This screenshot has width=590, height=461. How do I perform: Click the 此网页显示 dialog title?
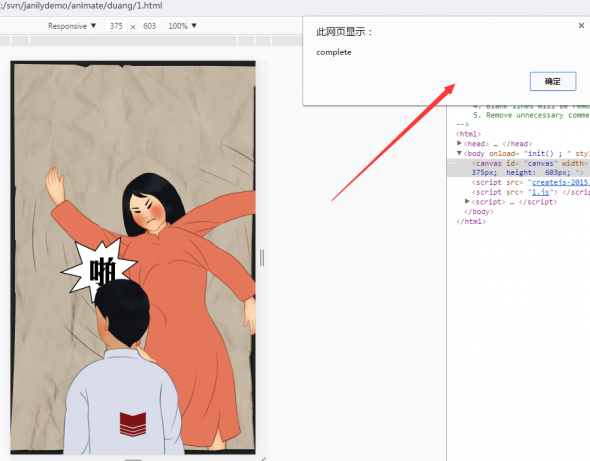coord(344,32)
